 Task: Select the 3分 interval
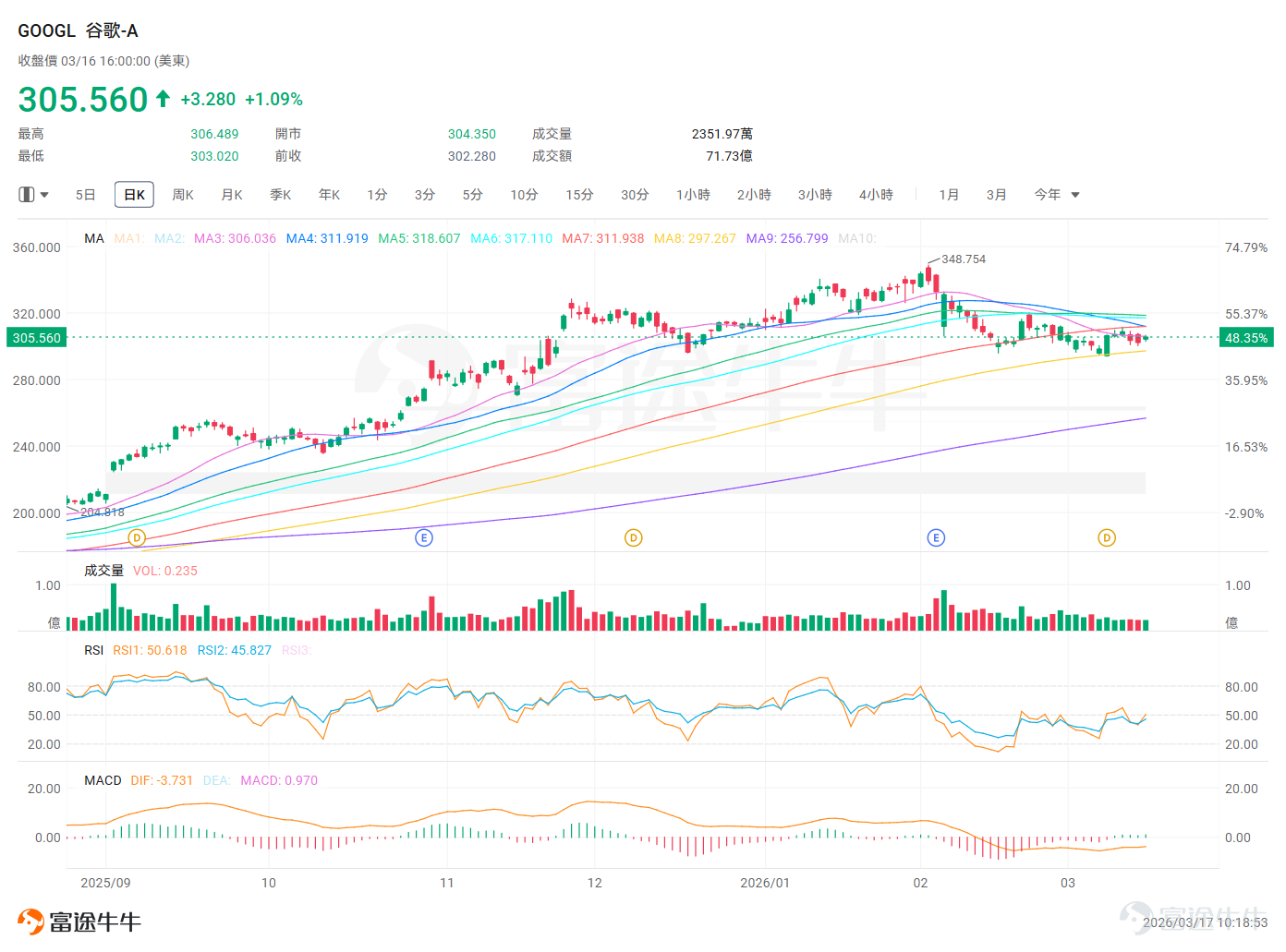tap(425, 195)
